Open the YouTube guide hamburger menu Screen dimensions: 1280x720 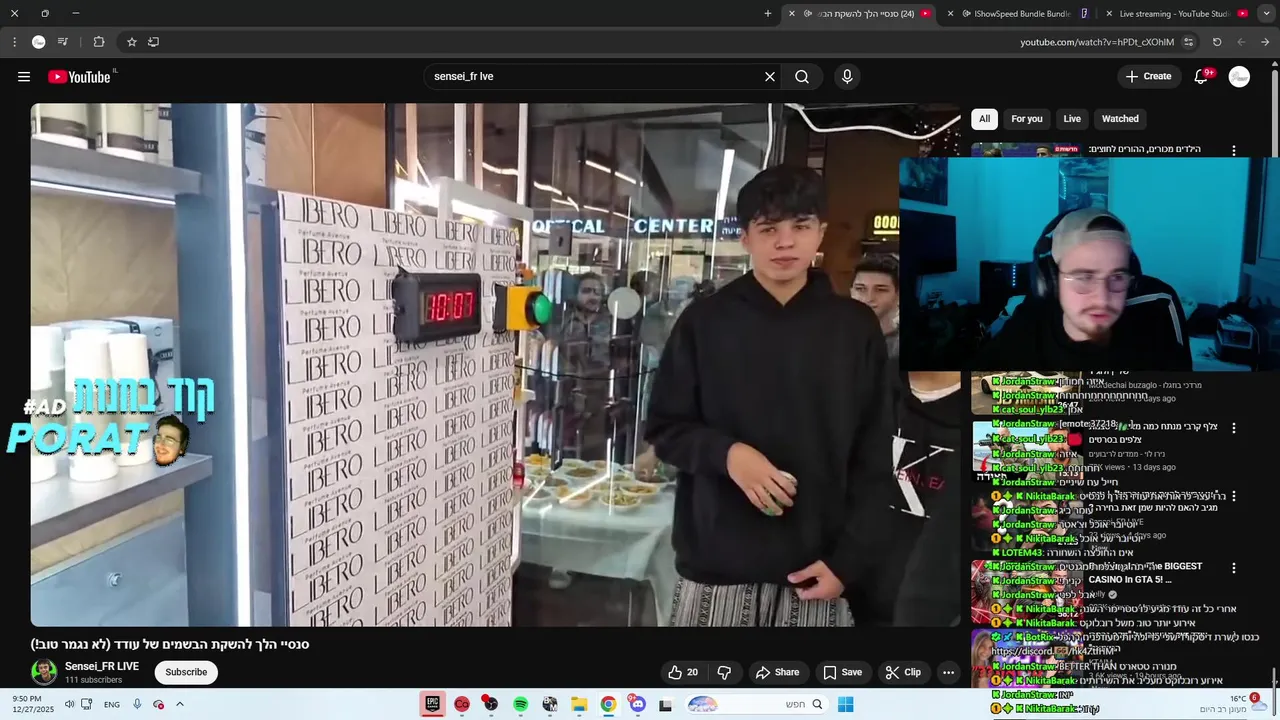[24, 77]
